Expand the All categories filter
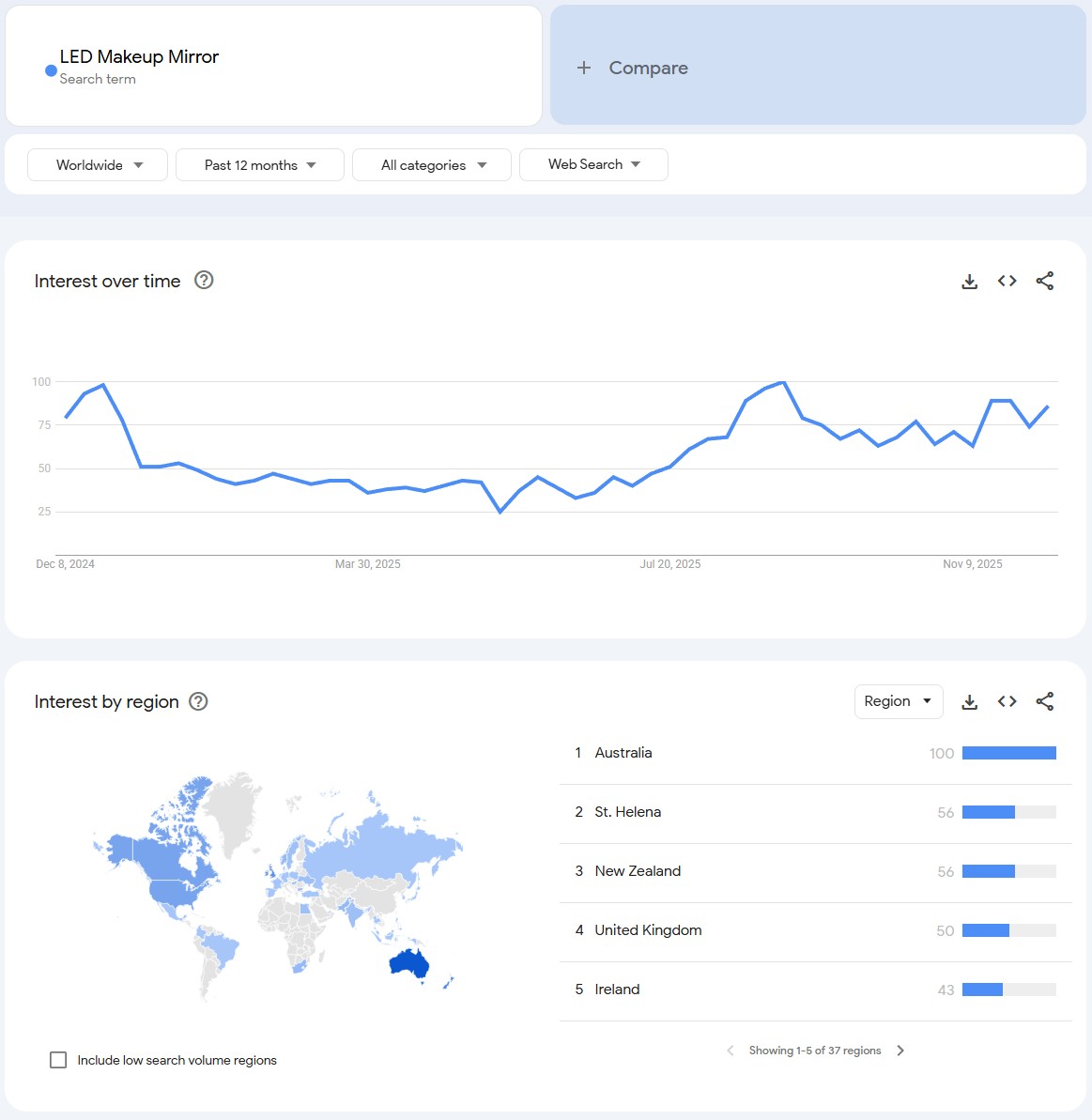Screen dimensions: 1092x1120 tap(432, 165)
